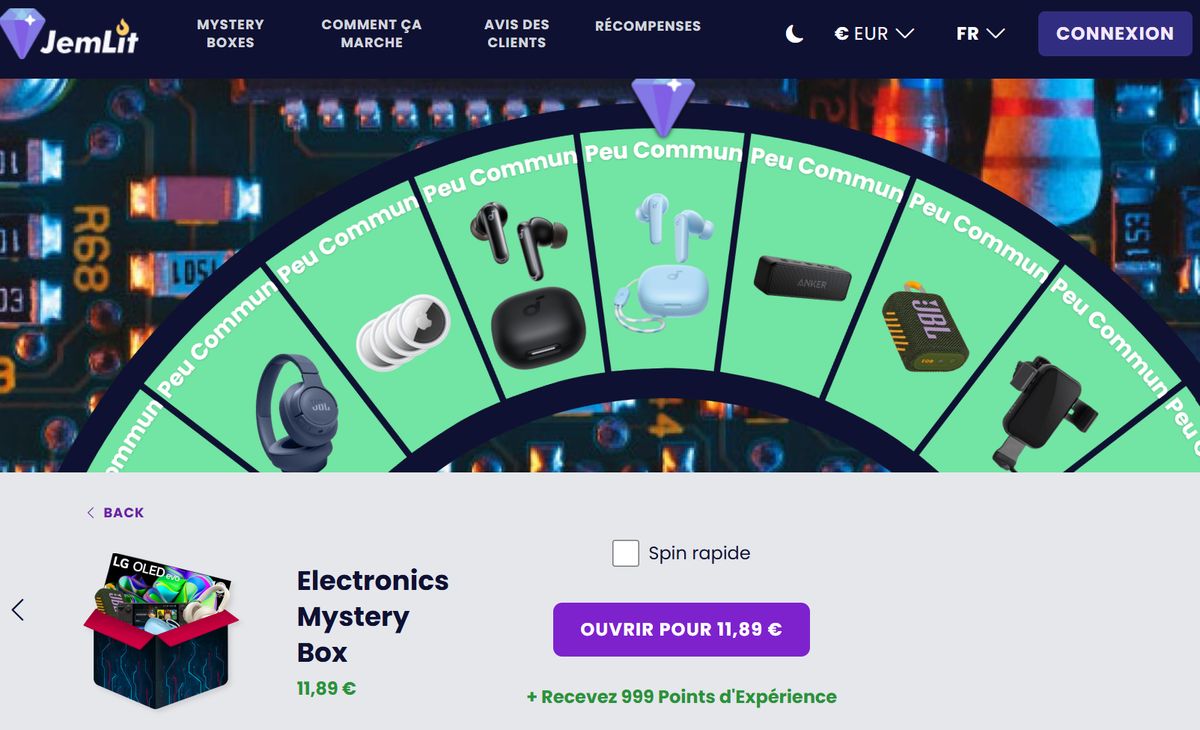Click the BACK link

pyautogui.click(x=115, y=512)
